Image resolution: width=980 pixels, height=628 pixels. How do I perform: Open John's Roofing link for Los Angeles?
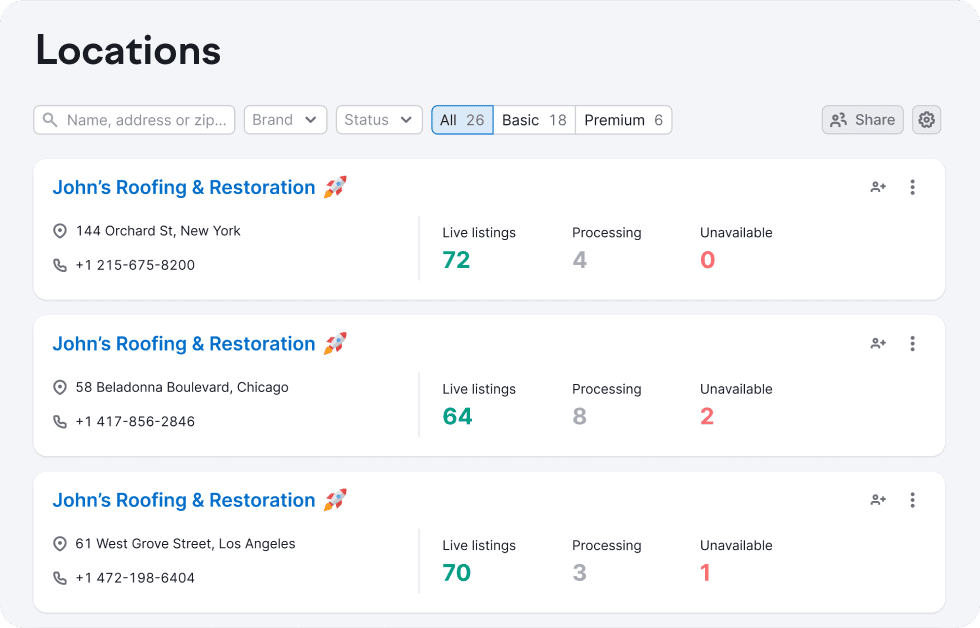click(184, 500)
